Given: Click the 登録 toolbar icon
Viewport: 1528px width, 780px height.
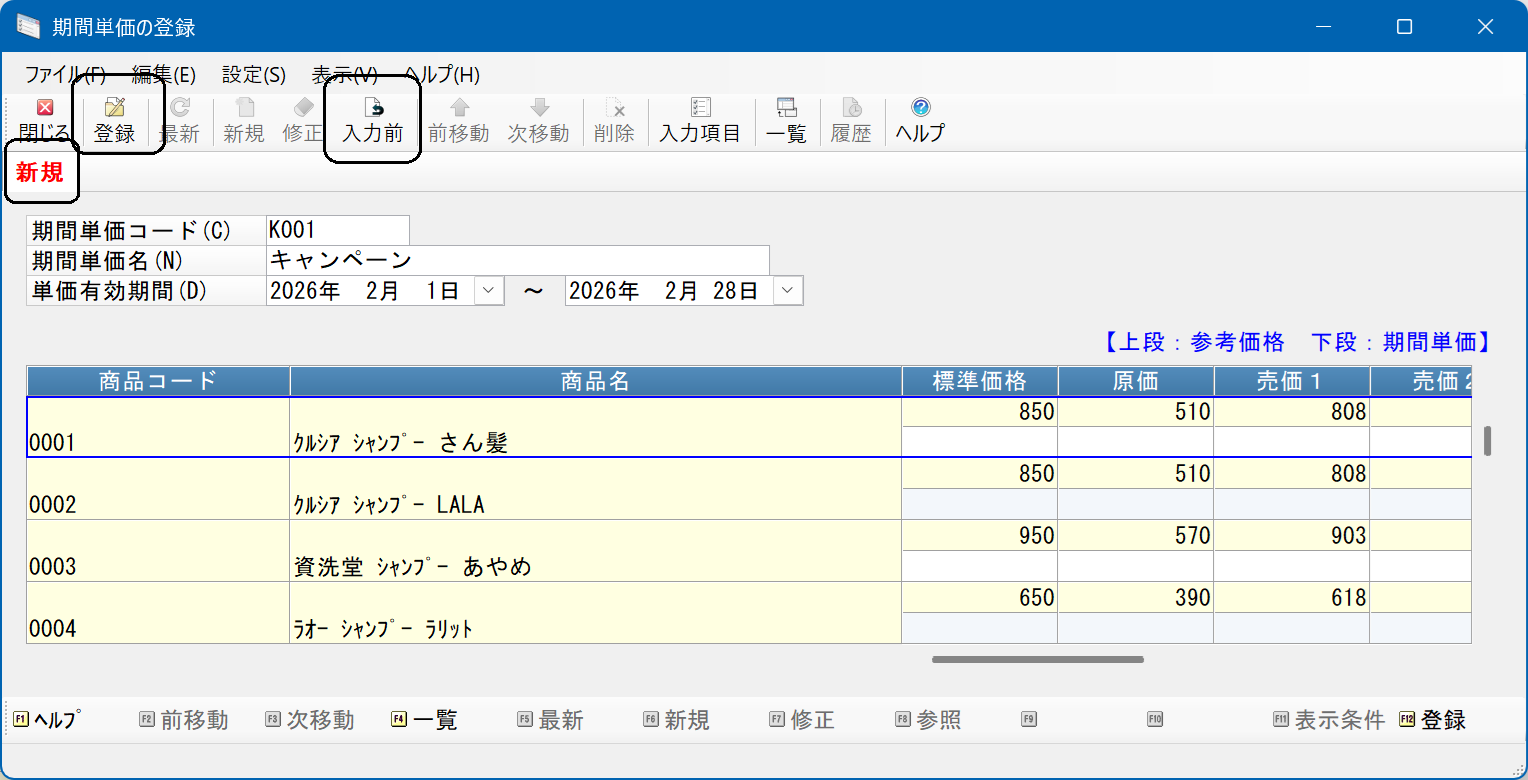Looking at the screenshot, I should point(115,108).
